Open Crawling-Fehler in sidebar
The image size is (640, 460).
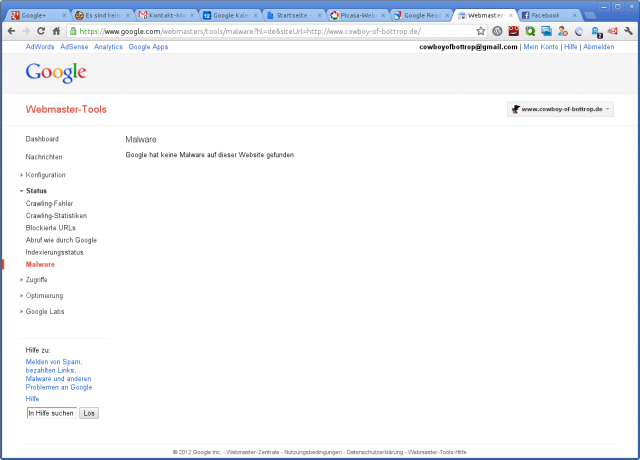[x=49, y=203]
